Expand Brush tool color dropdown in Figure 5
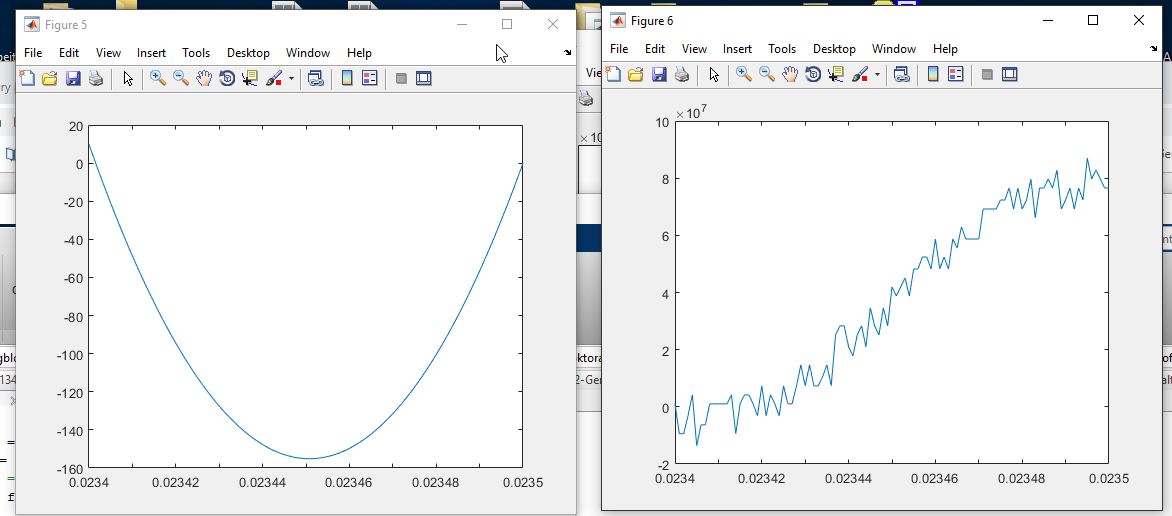This screenshot has width=1172, height=516. click(291, 78)
